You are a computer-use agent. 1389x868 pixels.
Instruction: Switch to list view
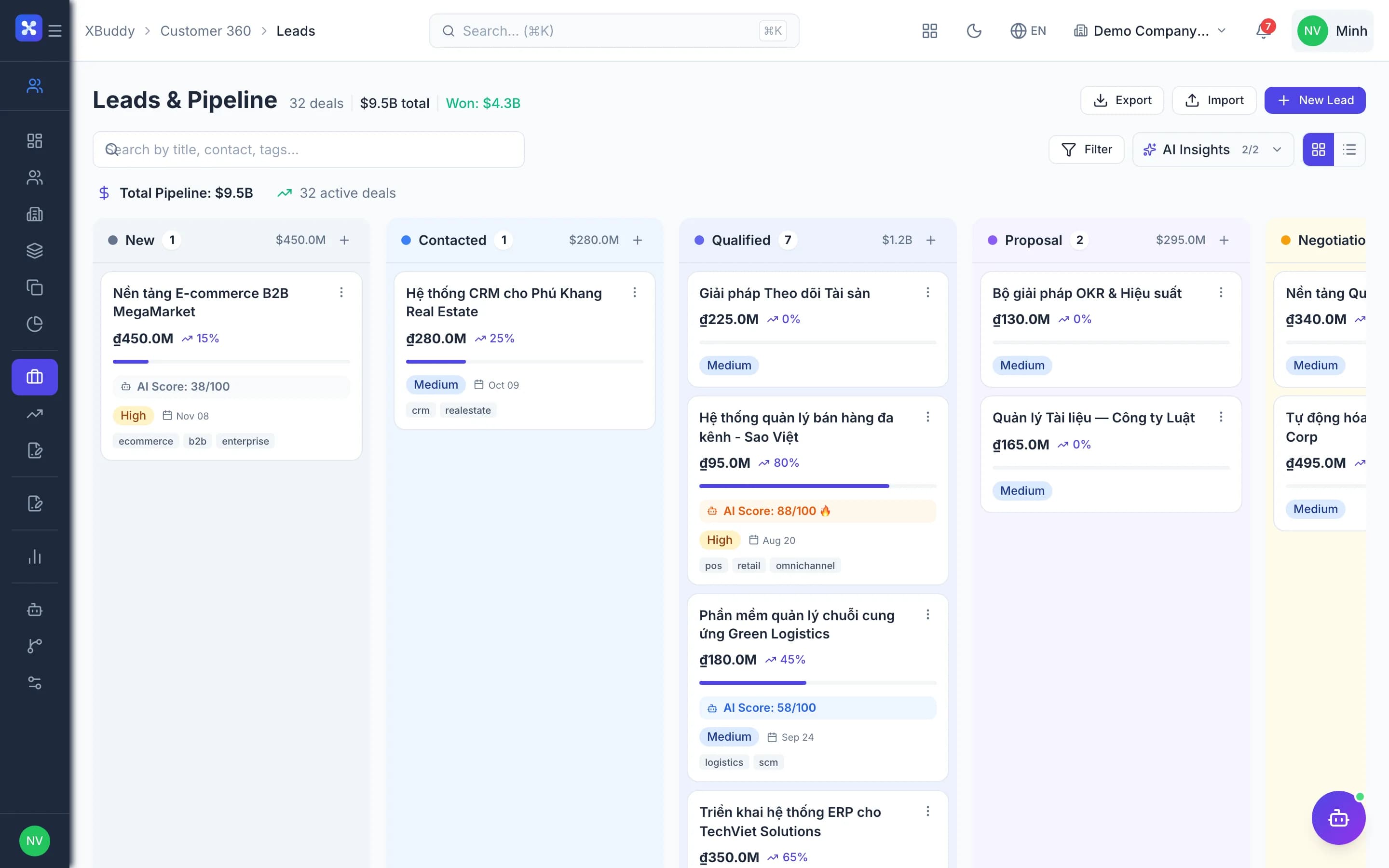pyautogui.click(x=1349, y=149)
